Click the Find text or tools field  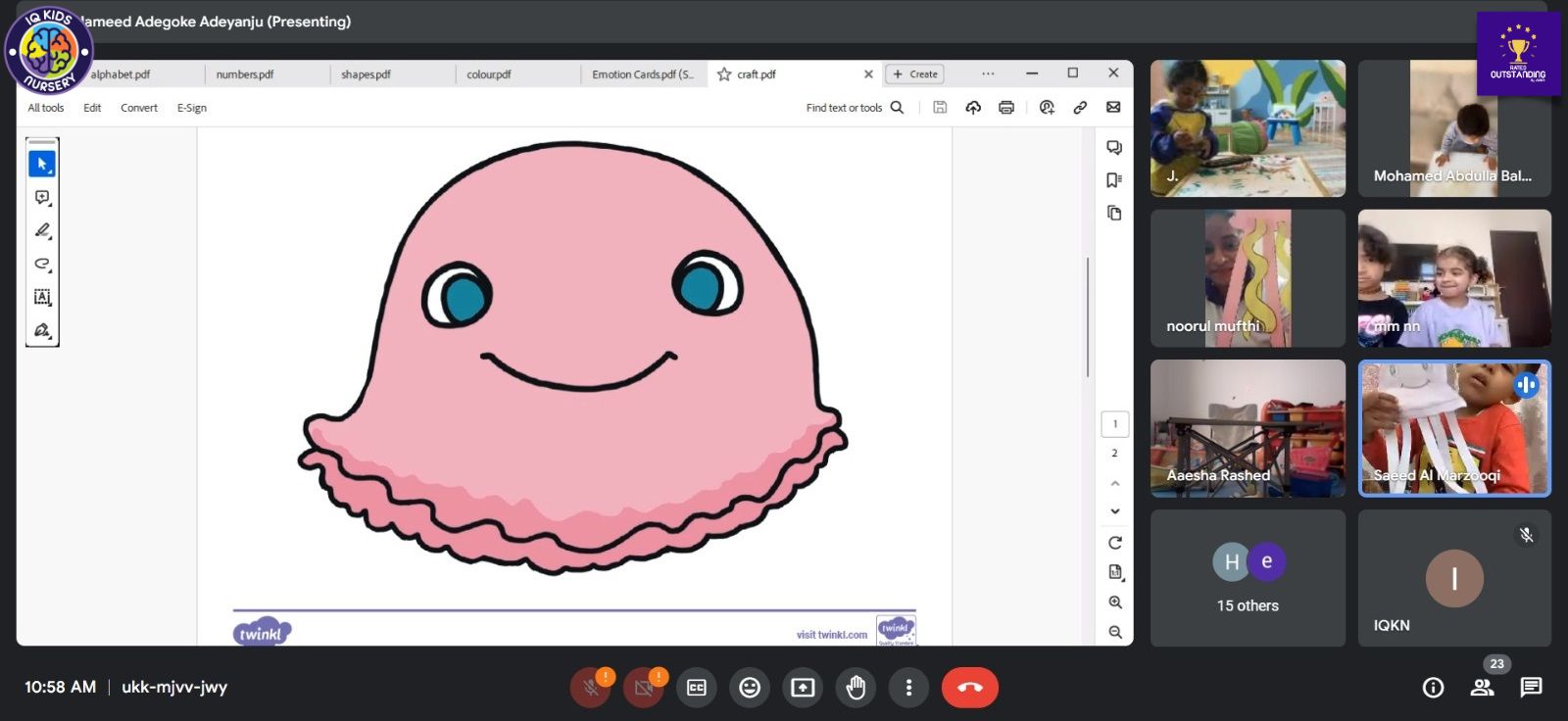[x=844, y=108]
